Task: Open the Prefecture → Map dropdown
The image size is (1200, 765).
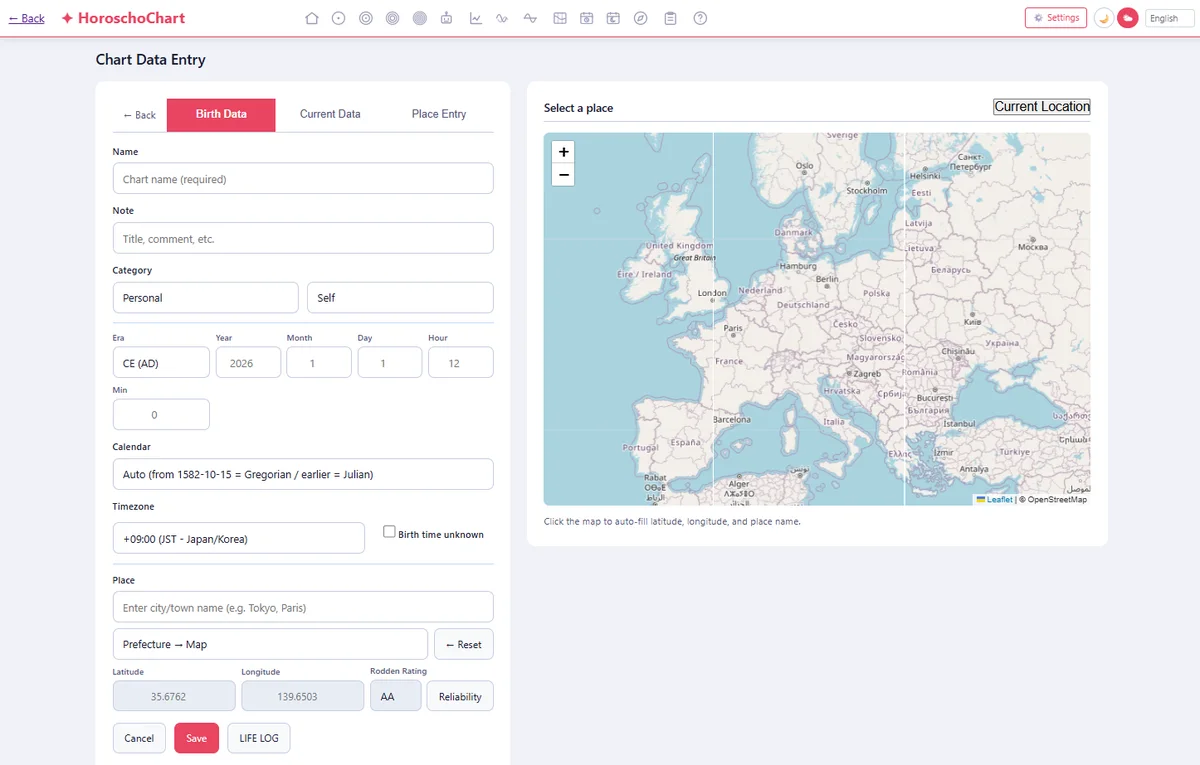Action: [x=270, y=644]
